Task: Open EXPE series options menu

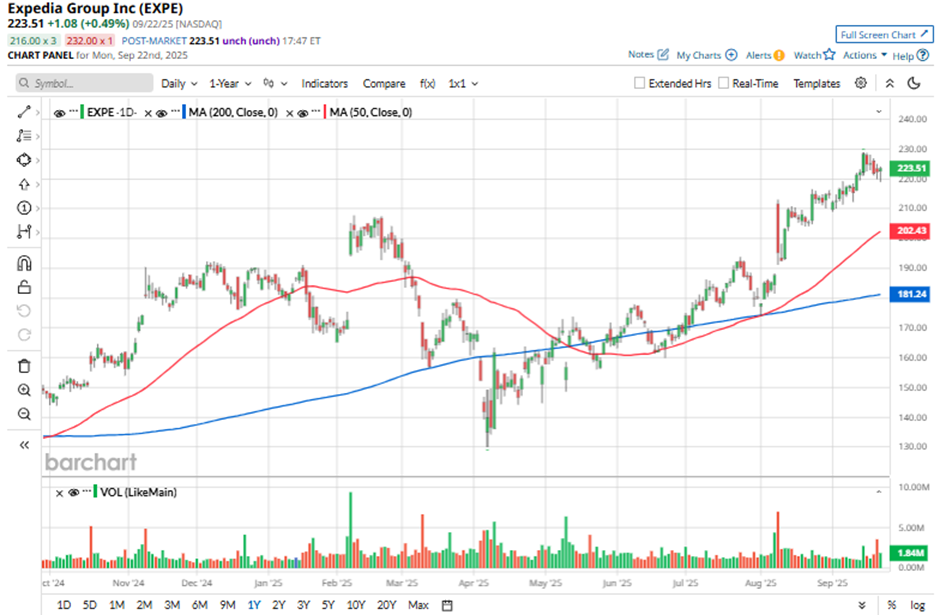Action: pyautogui.click(x=73, y=111)
